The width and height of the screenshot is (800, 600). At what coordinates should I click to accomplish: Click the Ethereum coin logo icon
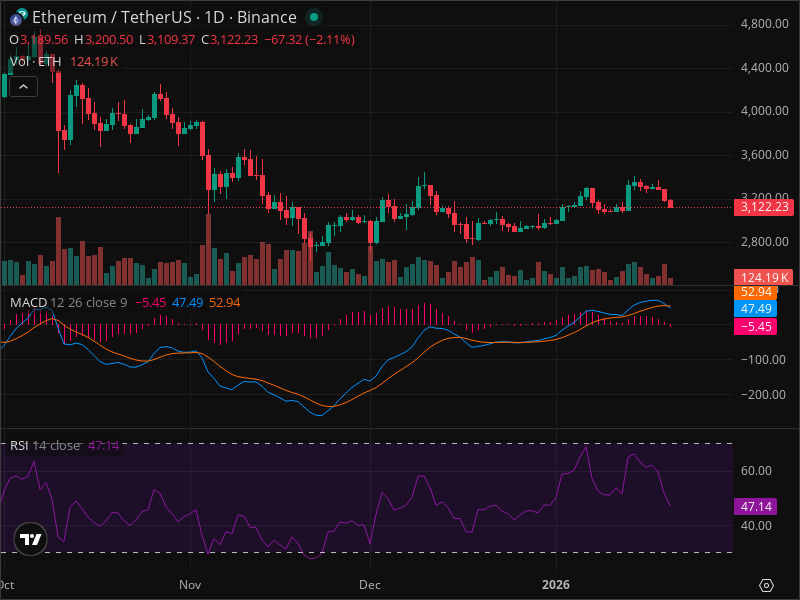coord(19,17)
